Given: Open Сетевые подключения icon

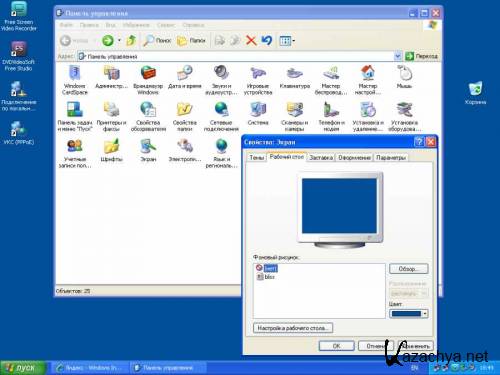Looking at the screenshot, I should 221,116.
